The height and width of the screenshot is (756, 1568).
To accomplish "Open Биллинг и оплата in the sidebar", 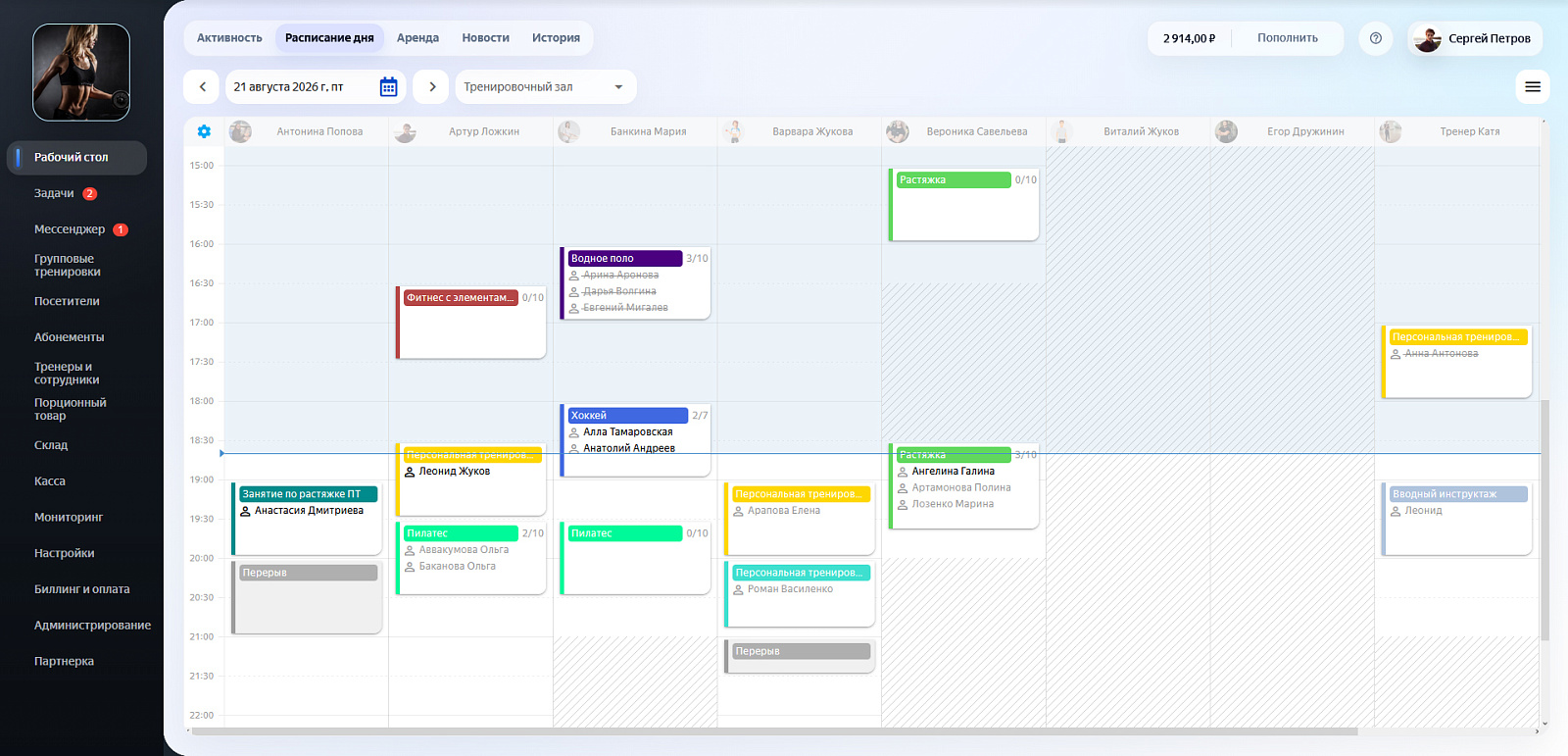I will pos(81,589).
